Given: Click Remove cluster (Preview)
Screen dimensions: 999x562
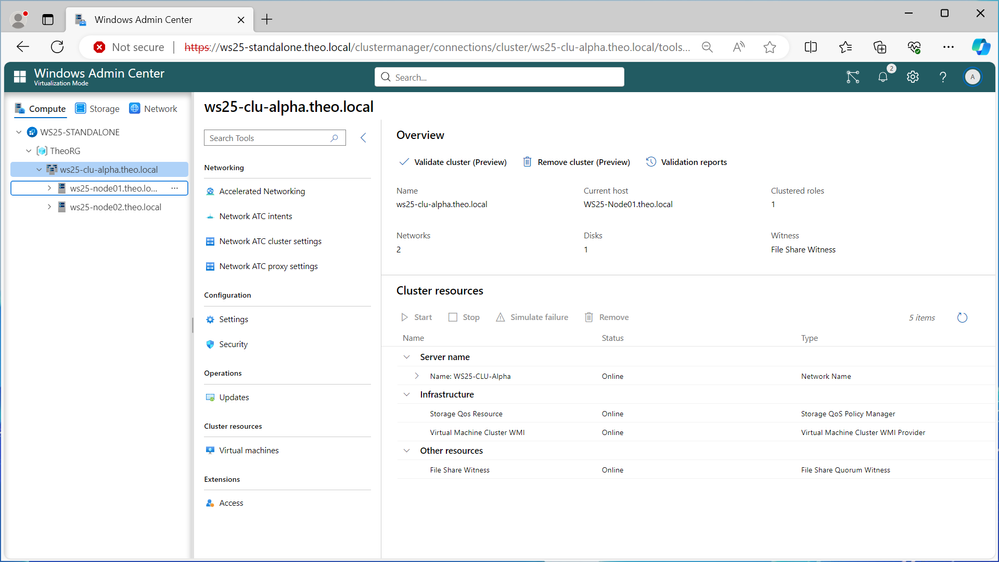Looking at the screenshot, I should click(577, 162).
